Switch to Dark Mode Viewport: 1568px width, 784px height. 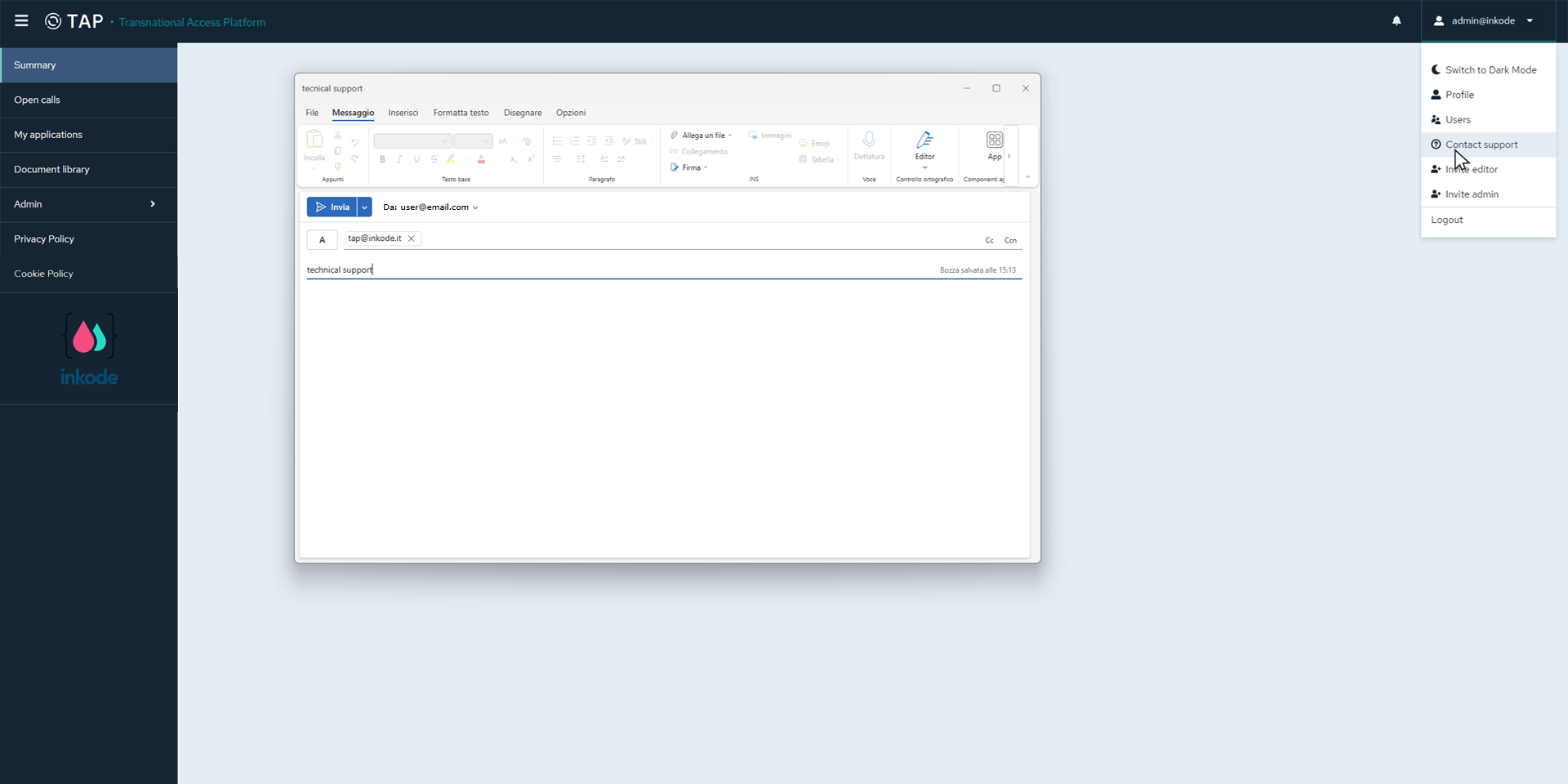point(1490,70)
